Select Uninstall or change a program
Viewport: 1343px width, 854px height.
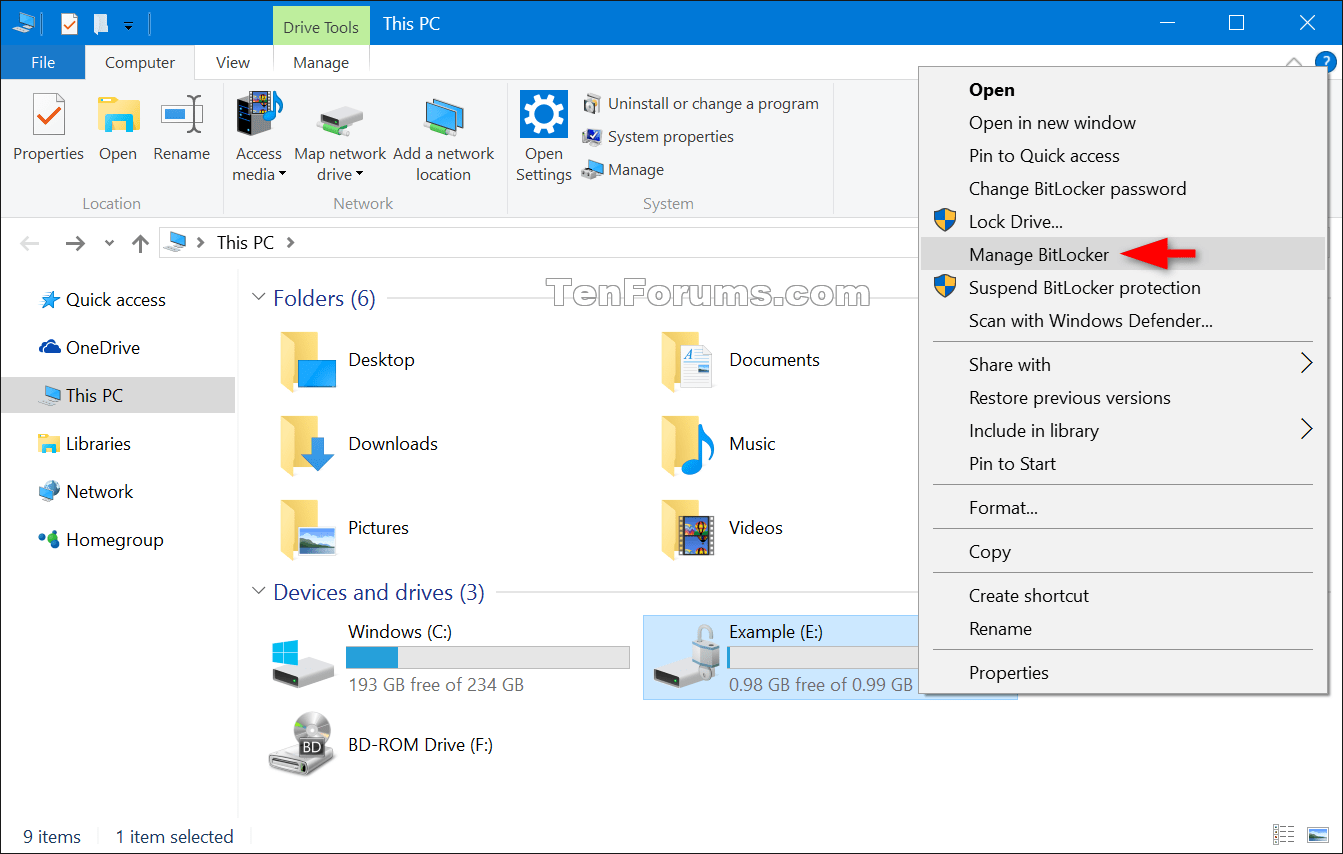(x=590, y=103)
